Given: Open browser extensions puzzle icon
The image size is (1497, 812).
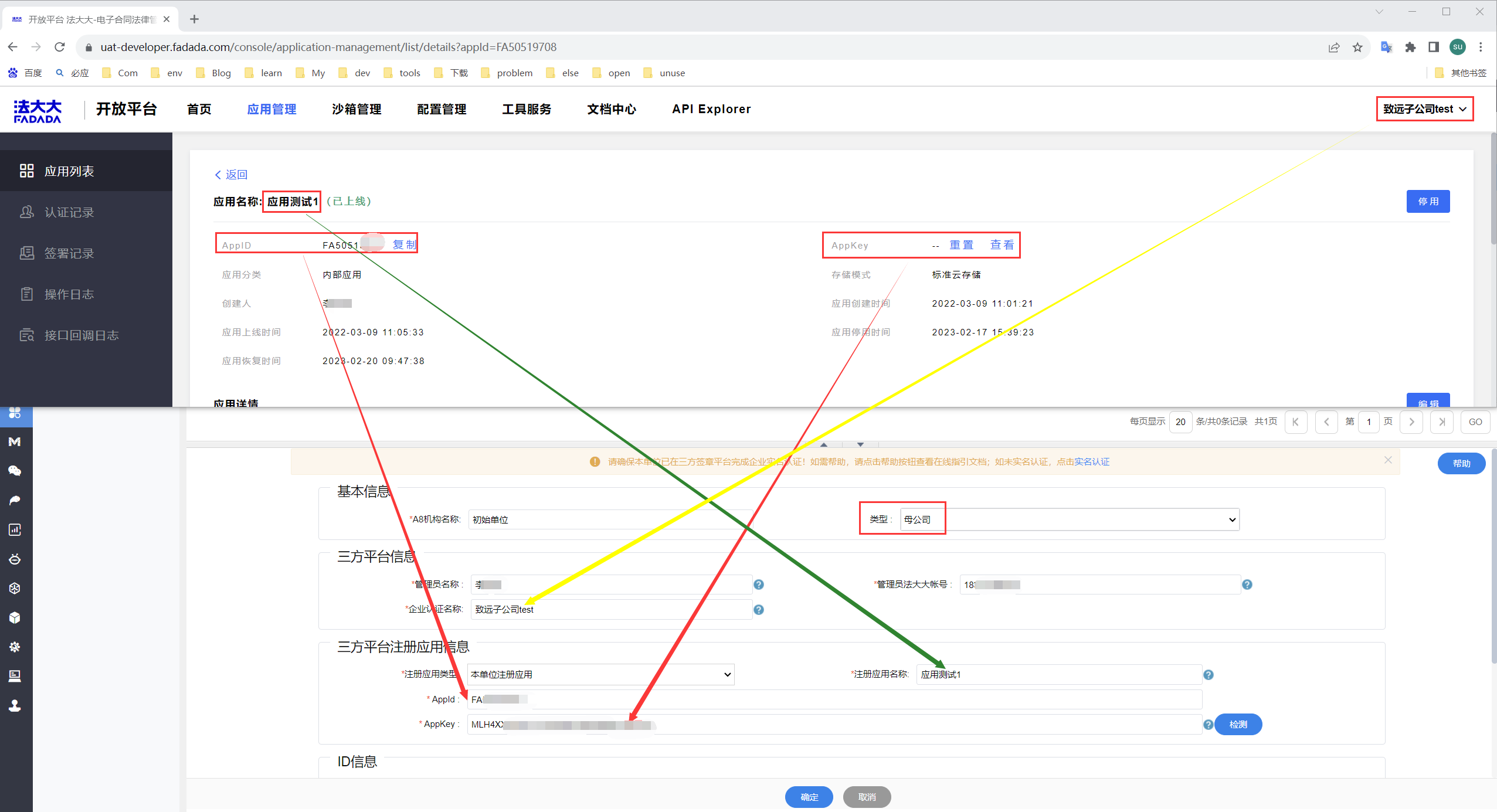Looking at the screenshot, I should [1410, 47].
